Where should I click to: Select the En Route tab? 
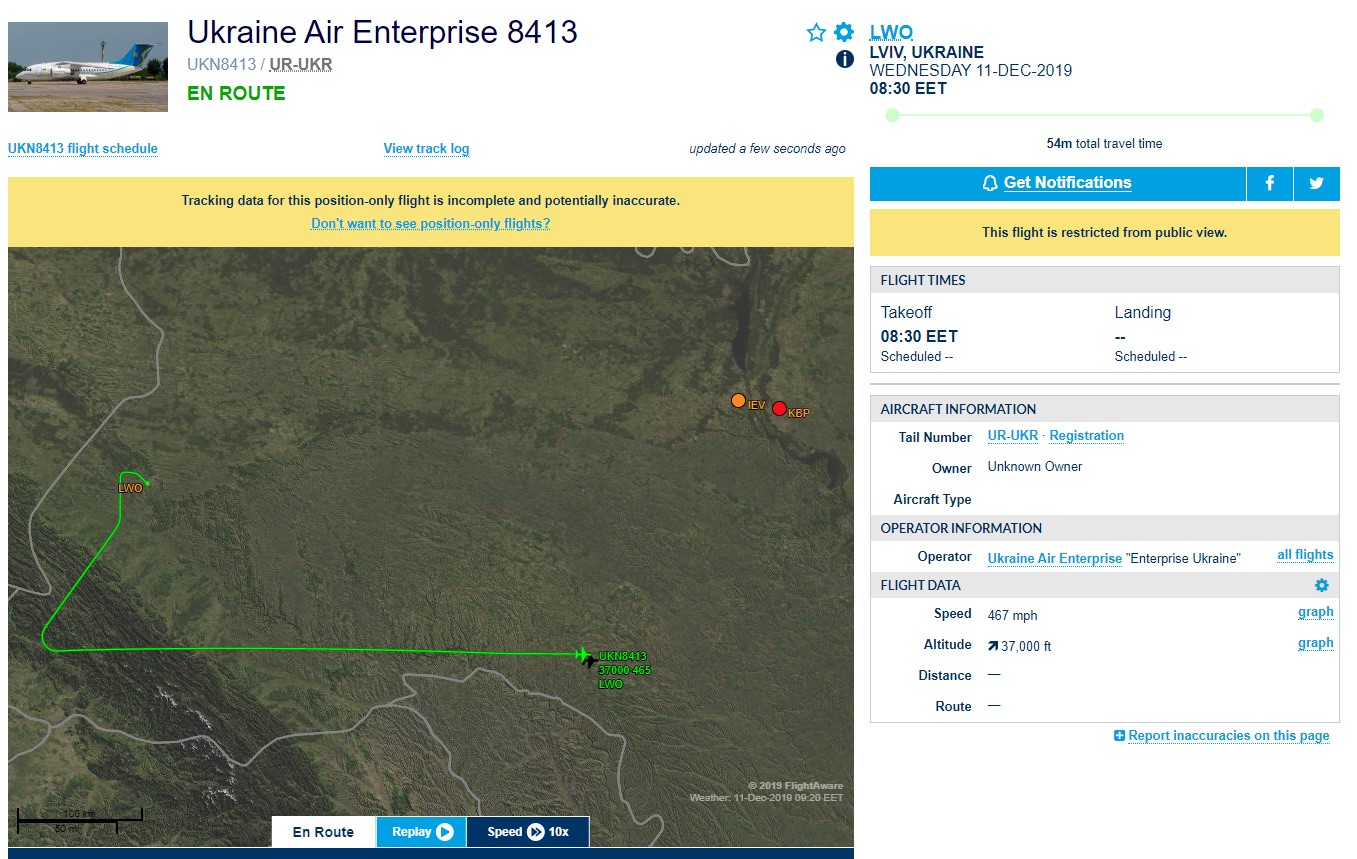[x=323, y=832]
